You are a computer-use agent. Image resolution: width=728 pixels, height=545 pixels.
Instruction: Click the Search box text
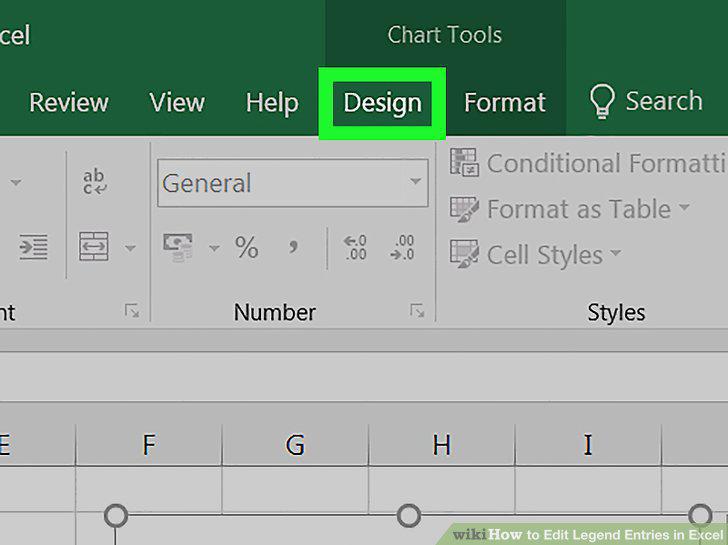pos(664,101)
